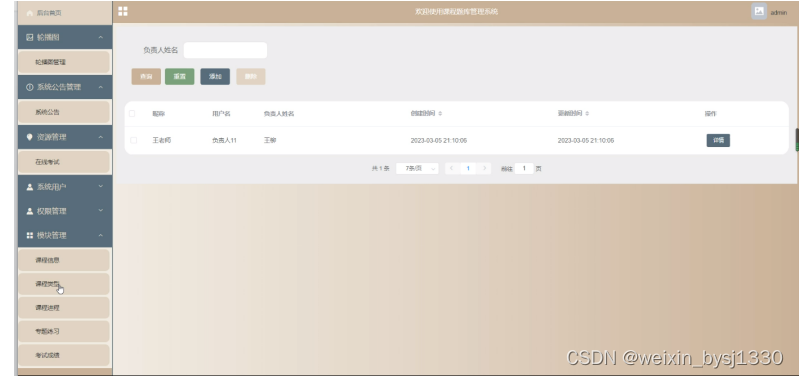The height and width of the screenshot is (378, 799).
Task: Go to next page arrow in pagination
Action: pyautogui.click(x=484, y=168)
